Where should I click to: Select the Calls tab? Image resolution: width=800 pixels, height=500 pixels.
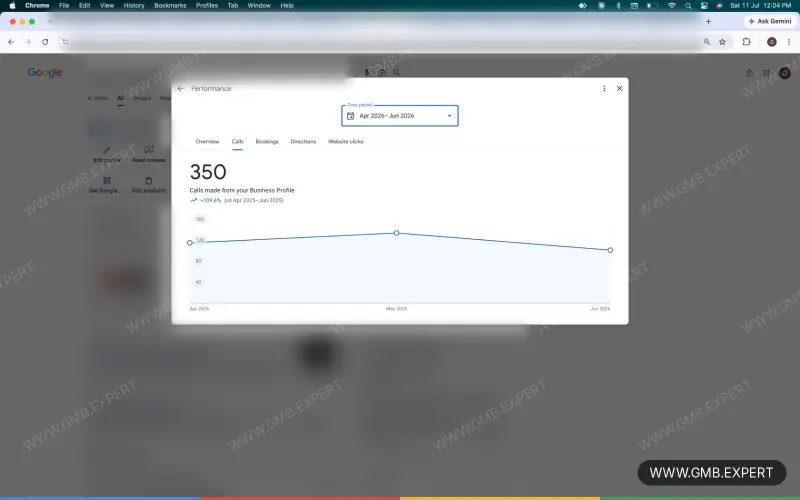[237, 141]
